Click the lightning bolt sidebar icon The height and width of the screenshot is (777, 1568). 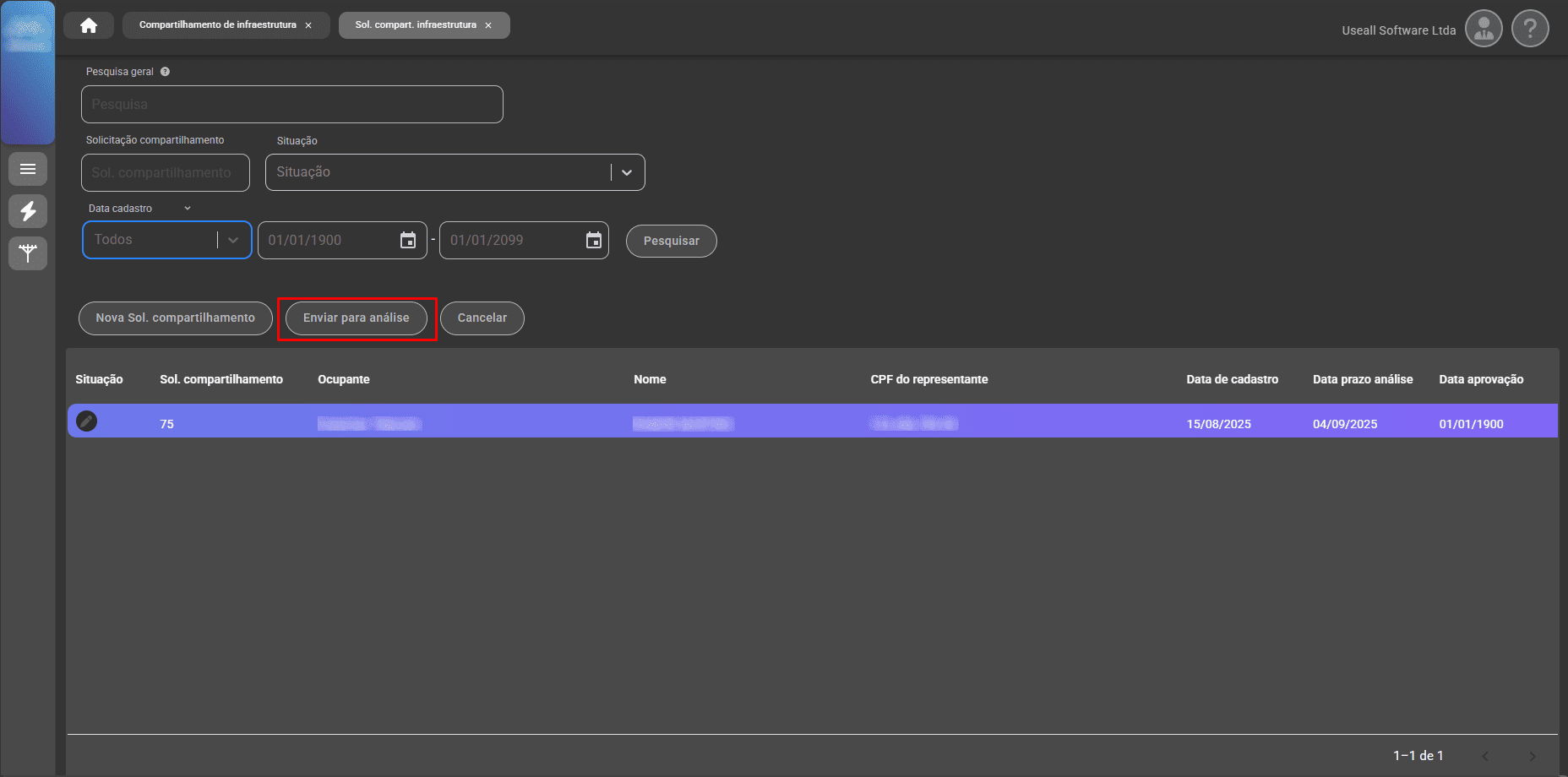(x=28, y=211)
